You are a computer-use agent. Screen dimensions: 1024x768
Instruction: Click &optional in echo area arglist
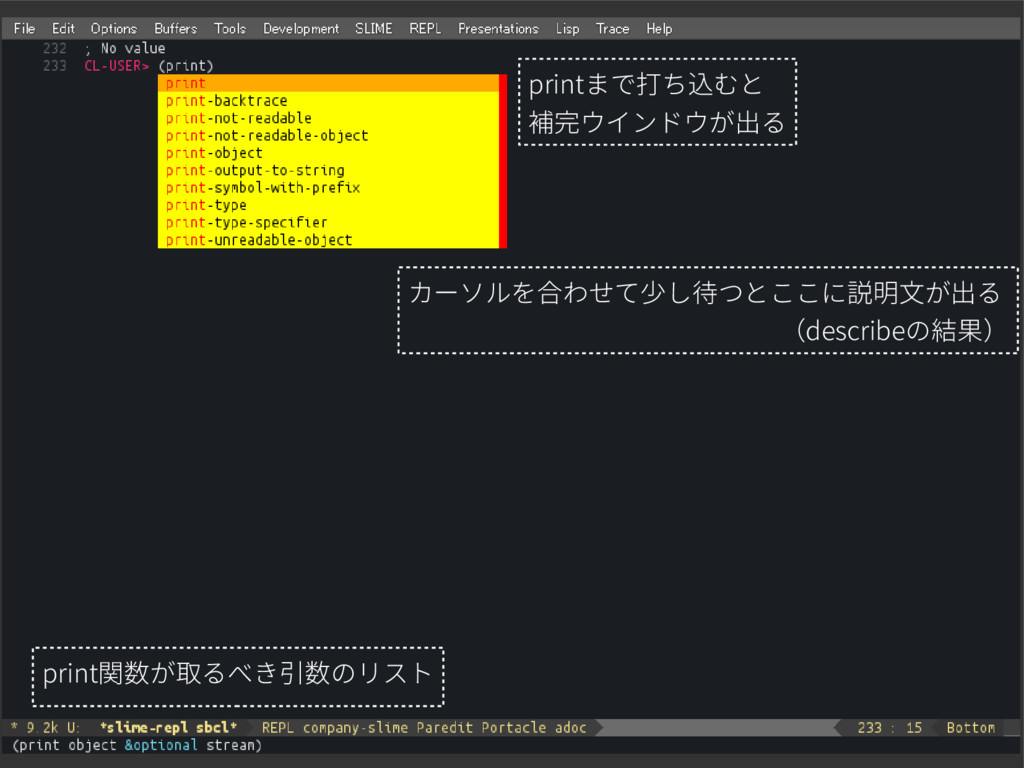(x=161, y=745)
